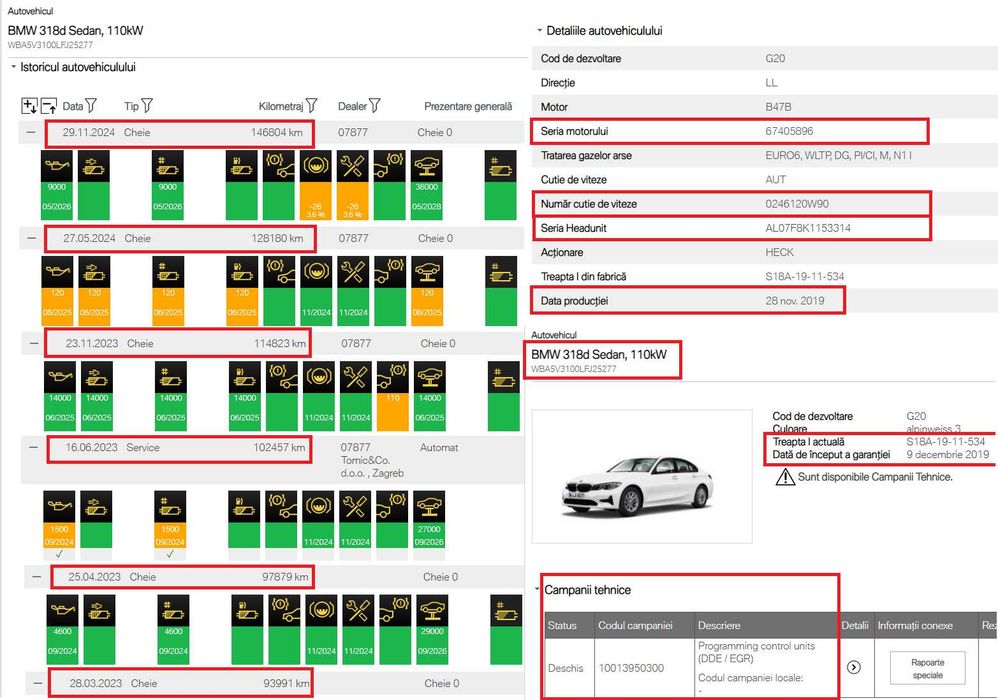Click production date 28 nov. 2019
Screen dimensions: 998x700
794,300
